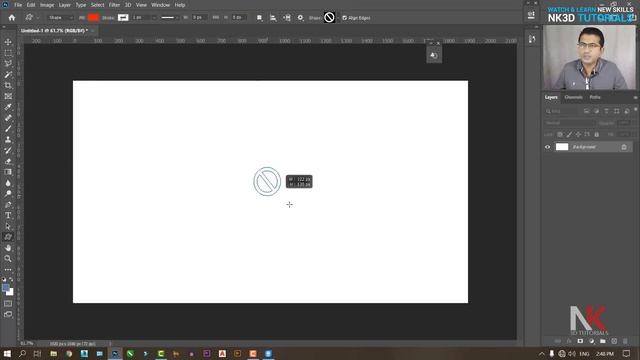The width and height of the screenshot is (640, 360).
Task: Open the Window menu
Action: pos(160,5)
